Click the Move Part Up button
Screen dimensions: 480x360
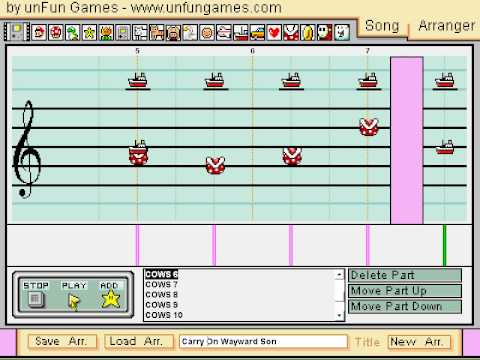click(405, 291)
